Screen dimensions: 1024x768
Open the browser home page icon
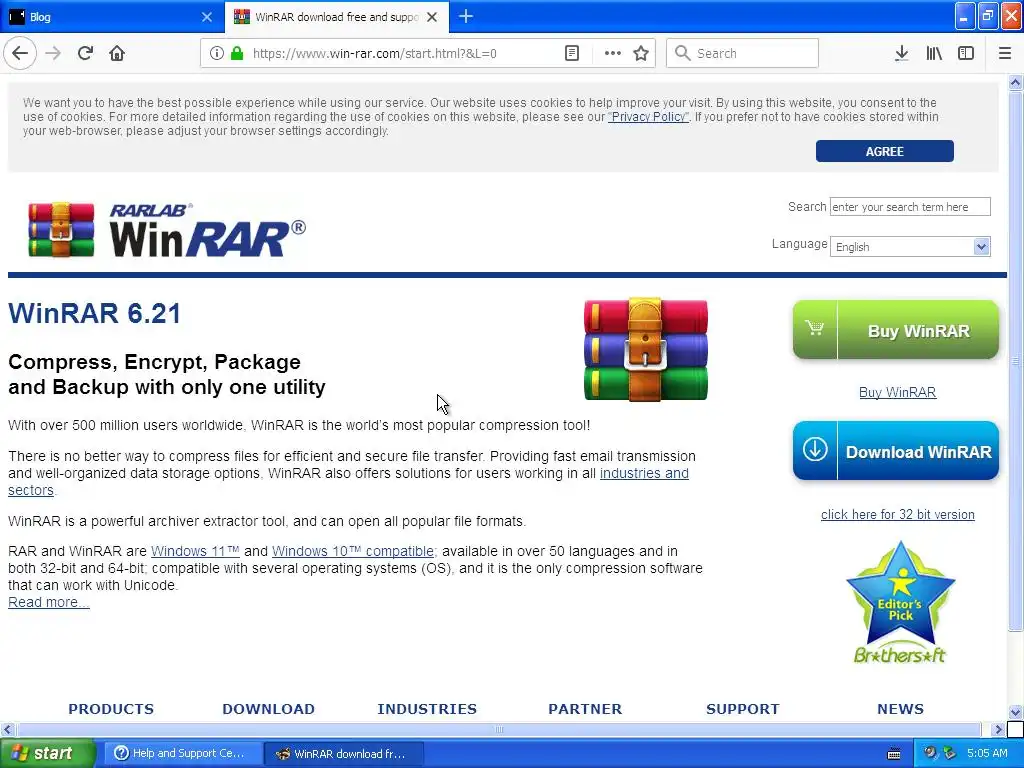tap(117, 53)
